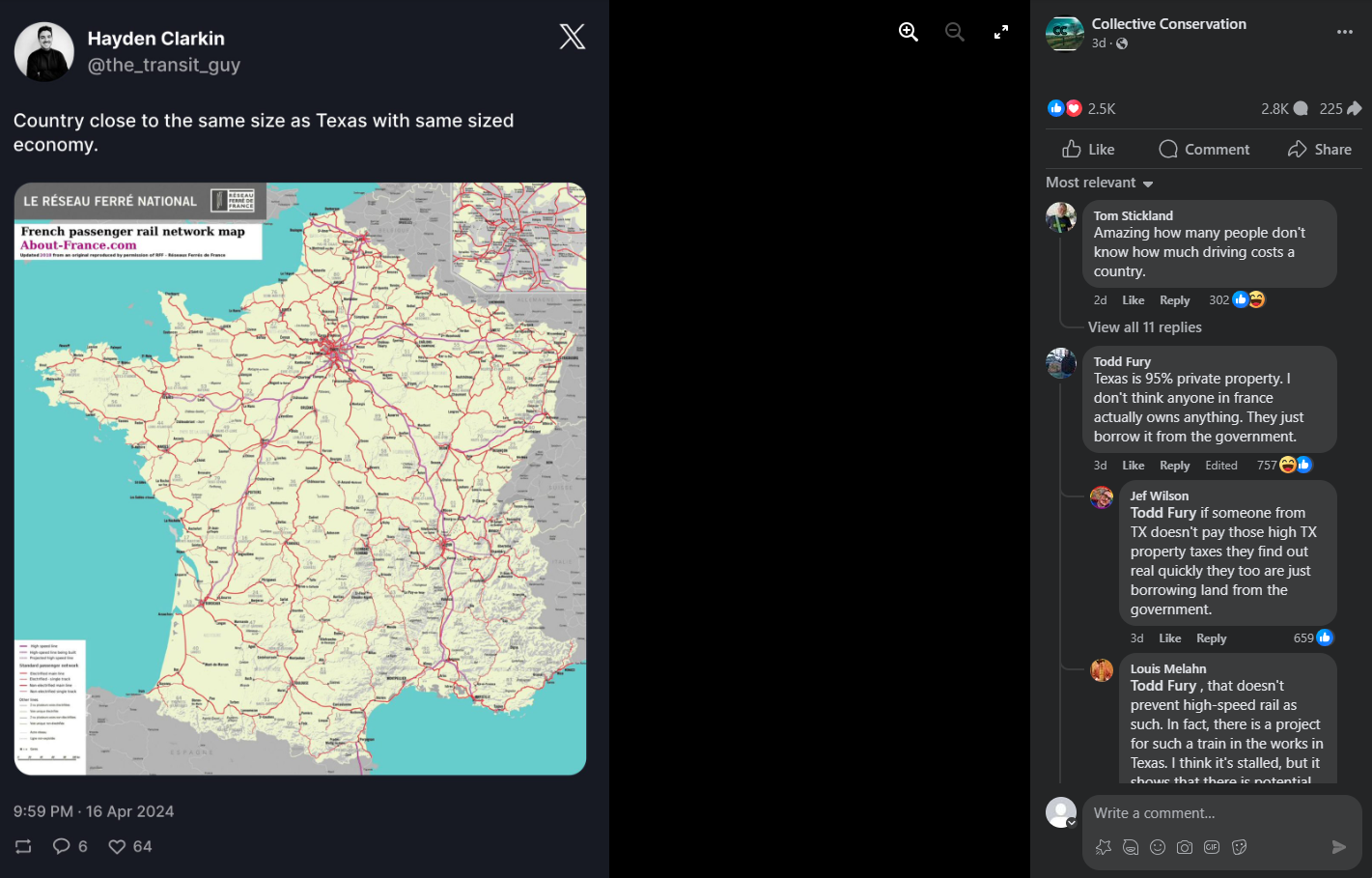Open the Most relevant comment sort dropdown
The width and height of the screenshot is (1372, 878).
click(1100, 183)
